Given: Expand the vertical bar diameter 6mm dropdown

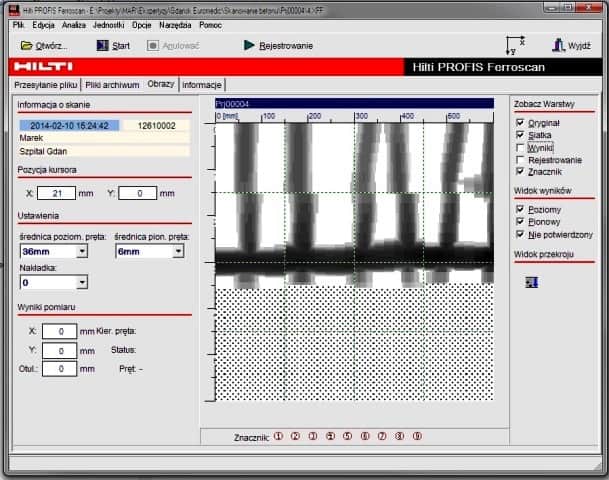Looking at the screenshot, I should (x=178, y=251).
